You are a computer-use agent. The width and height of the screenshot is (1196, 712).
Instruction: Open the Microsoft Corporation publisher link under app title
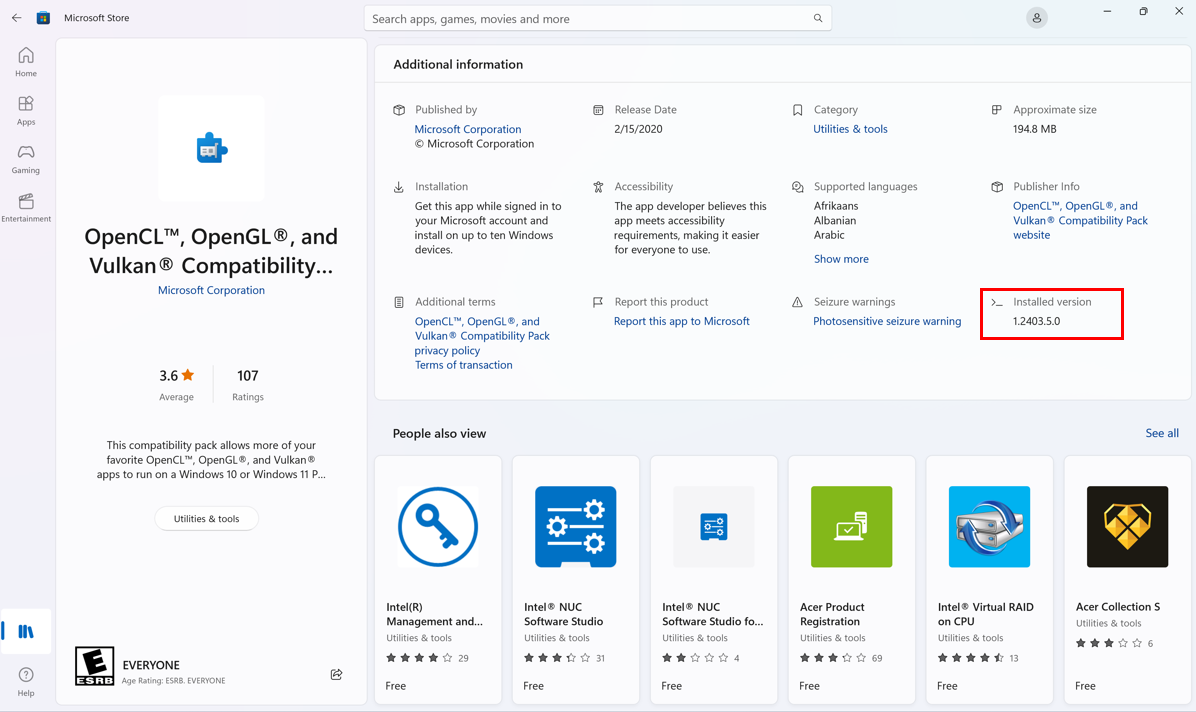click(x=211, y=290)
